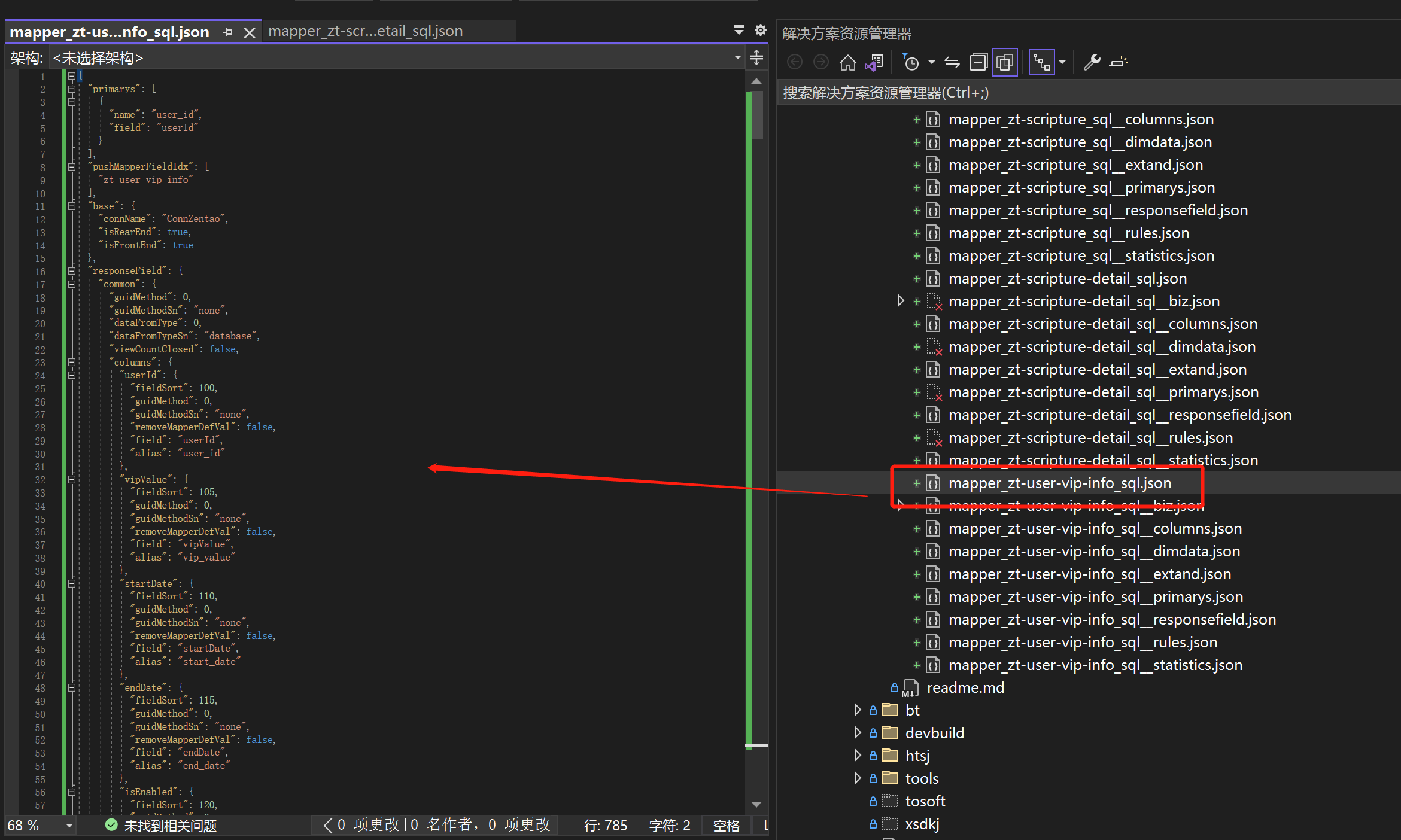Click the Solution Explorer search box

point(1089,93)
